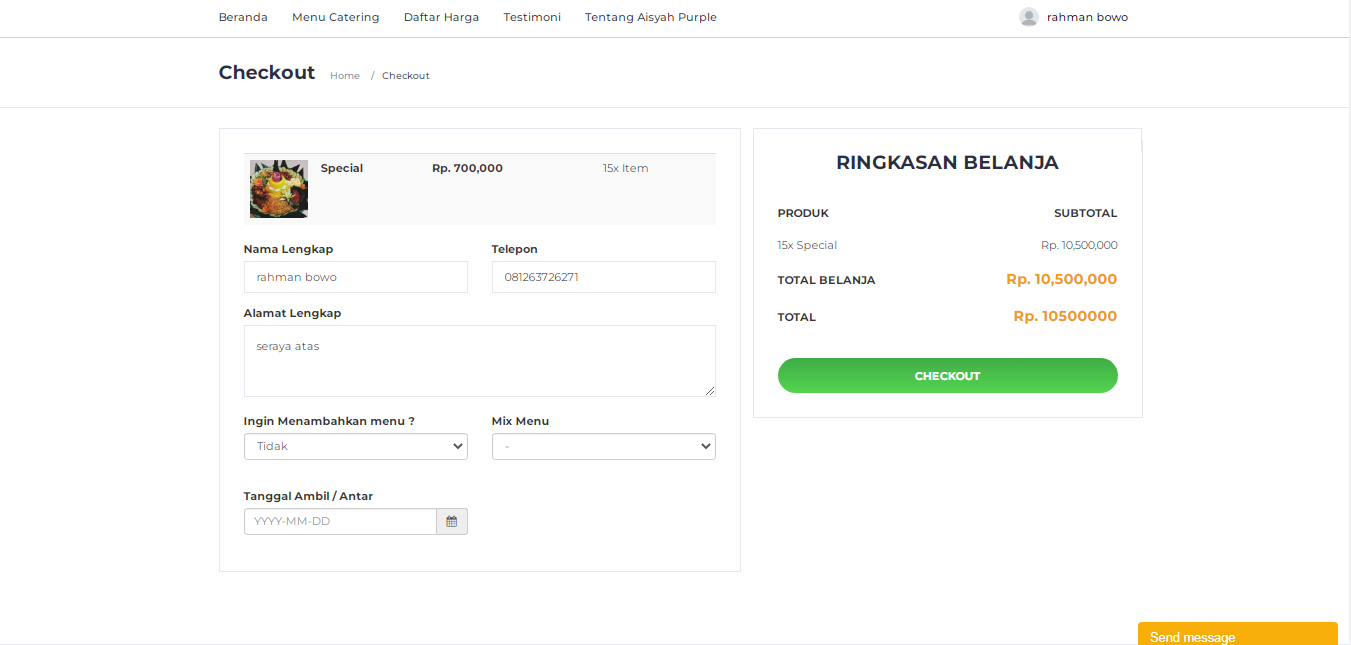Viewport: 1351px width, 645px height.
Task: Open the calendar date picker icon
Action: (x=451, y=521)
